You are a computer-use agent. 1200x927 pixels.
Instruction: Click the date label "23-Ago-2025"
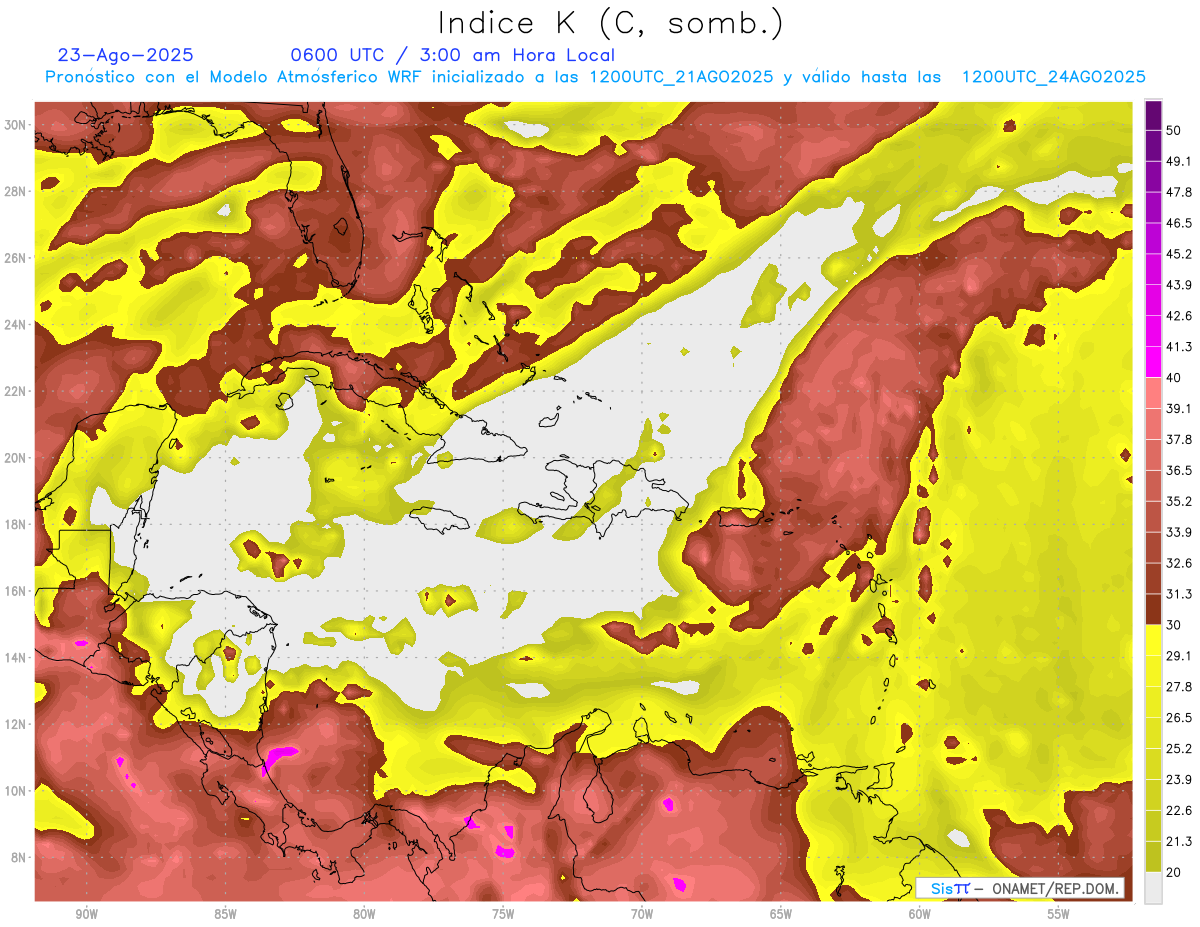126,55
